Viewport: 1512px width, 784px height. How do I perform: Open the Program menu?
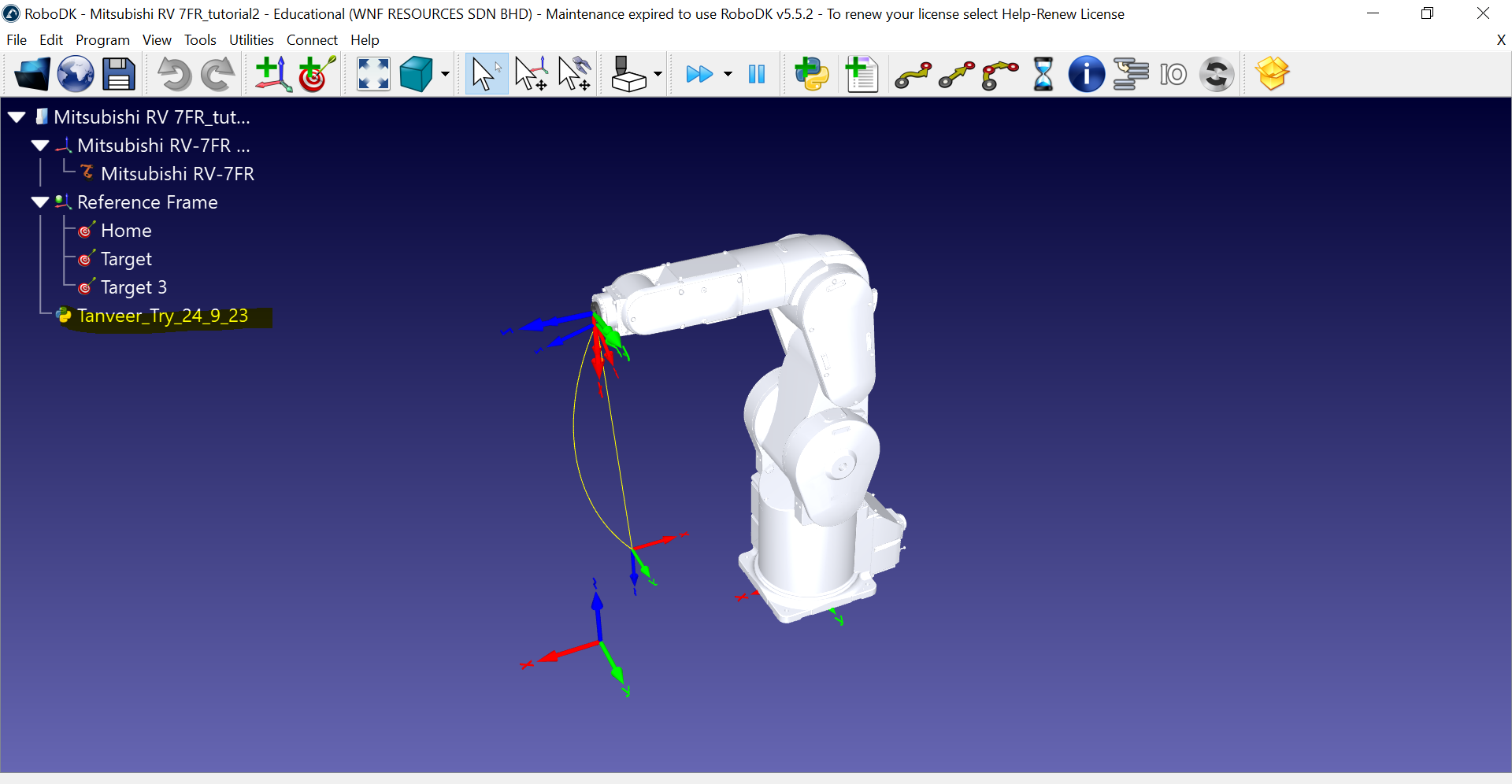pos(102,40)
